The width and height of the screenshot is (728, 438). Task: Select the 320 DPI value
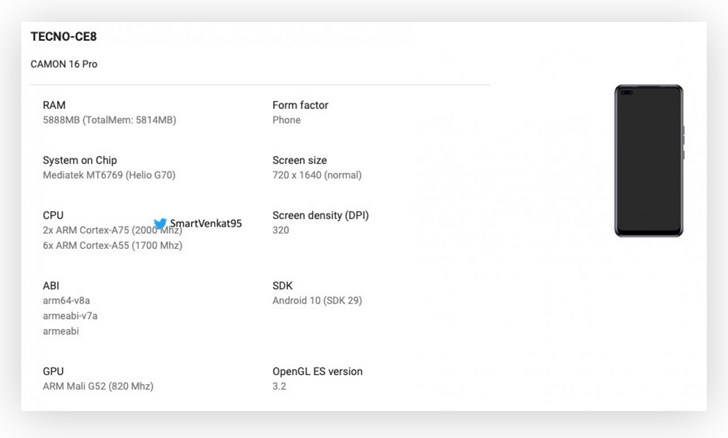coord(281,230)
